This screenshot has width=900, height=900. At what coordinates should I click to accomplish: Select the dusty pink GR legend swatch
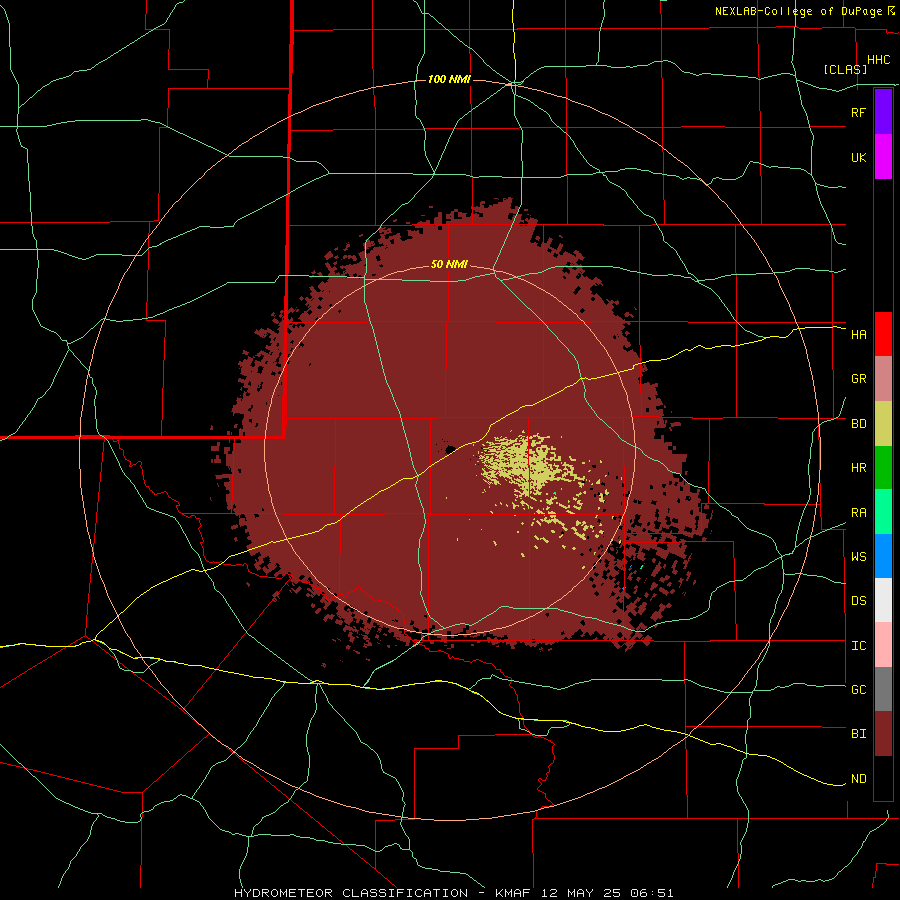pos(883,378)
